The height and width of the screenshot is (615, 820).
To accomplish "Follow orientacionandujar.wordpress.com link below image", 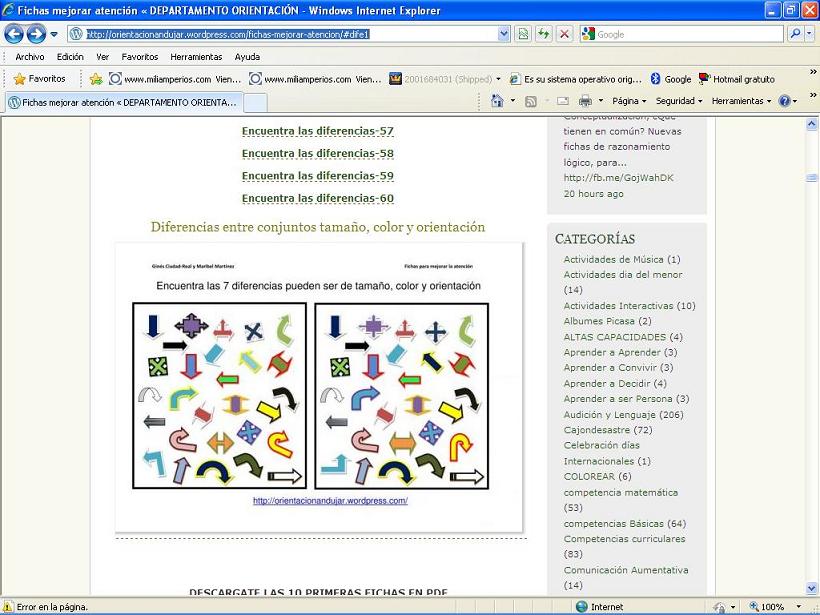I will pos(330,500).
